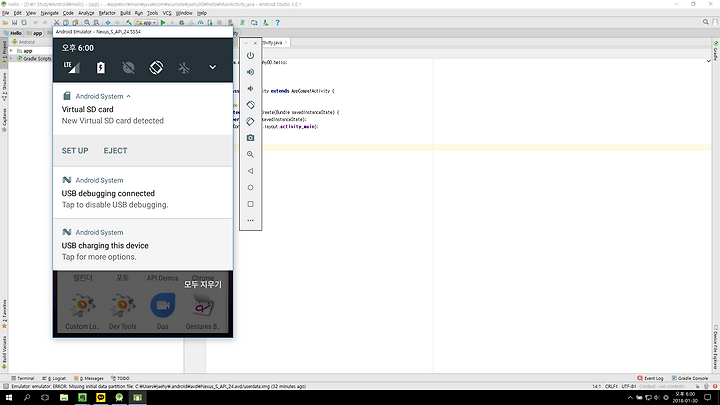Screen dimensions: 720x405
Task: Toggle Do Not Disturb quick setting
Action: tap(129, 68)
